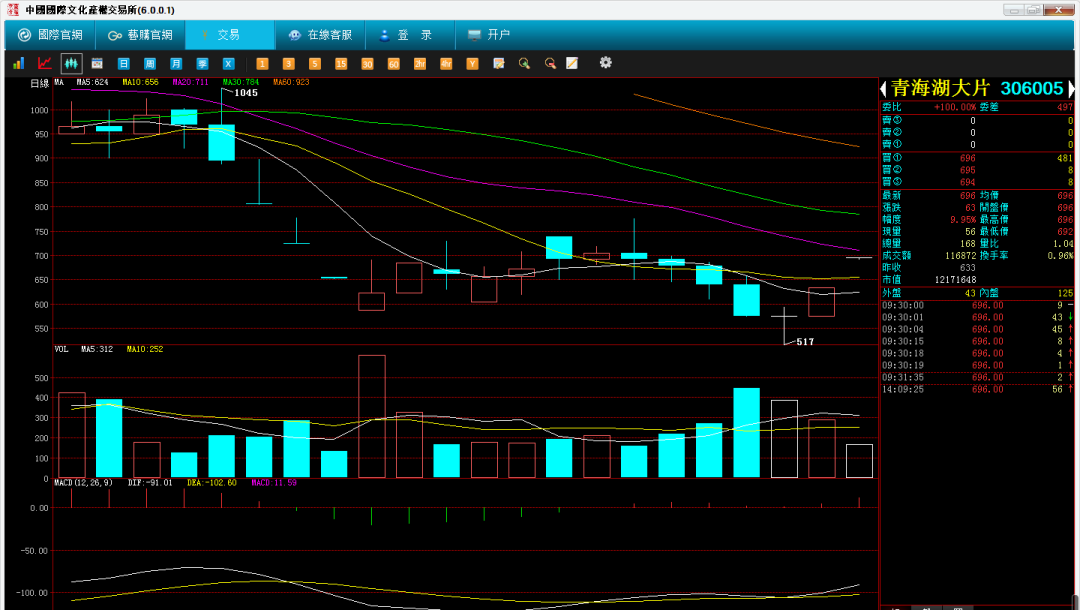
Task: Click the MA5:624 indicator label
Action: pyautogui.click(x=92, y=82)
